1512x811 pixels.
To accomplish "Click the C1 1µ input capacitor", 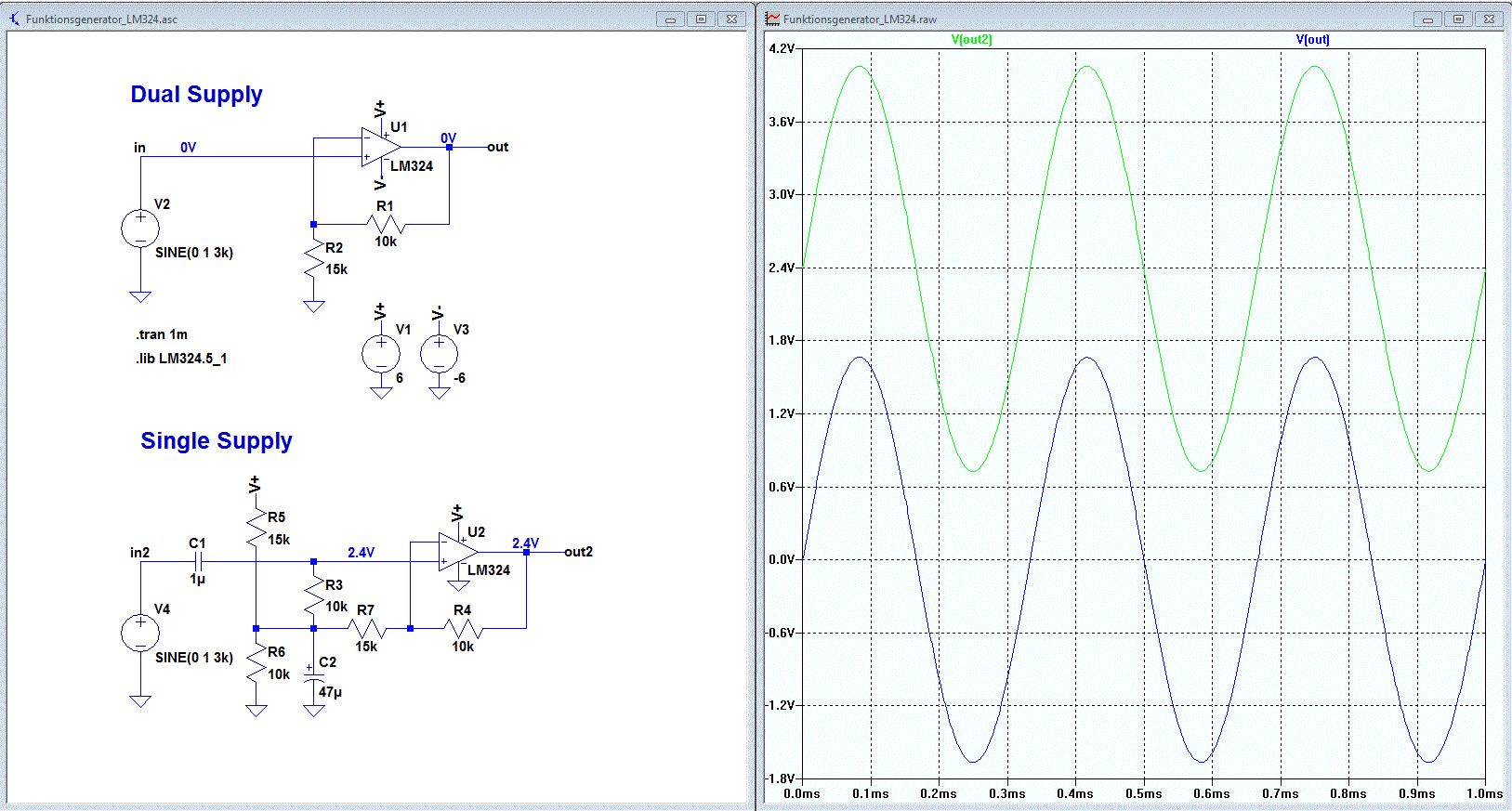I will coord(198,561).
